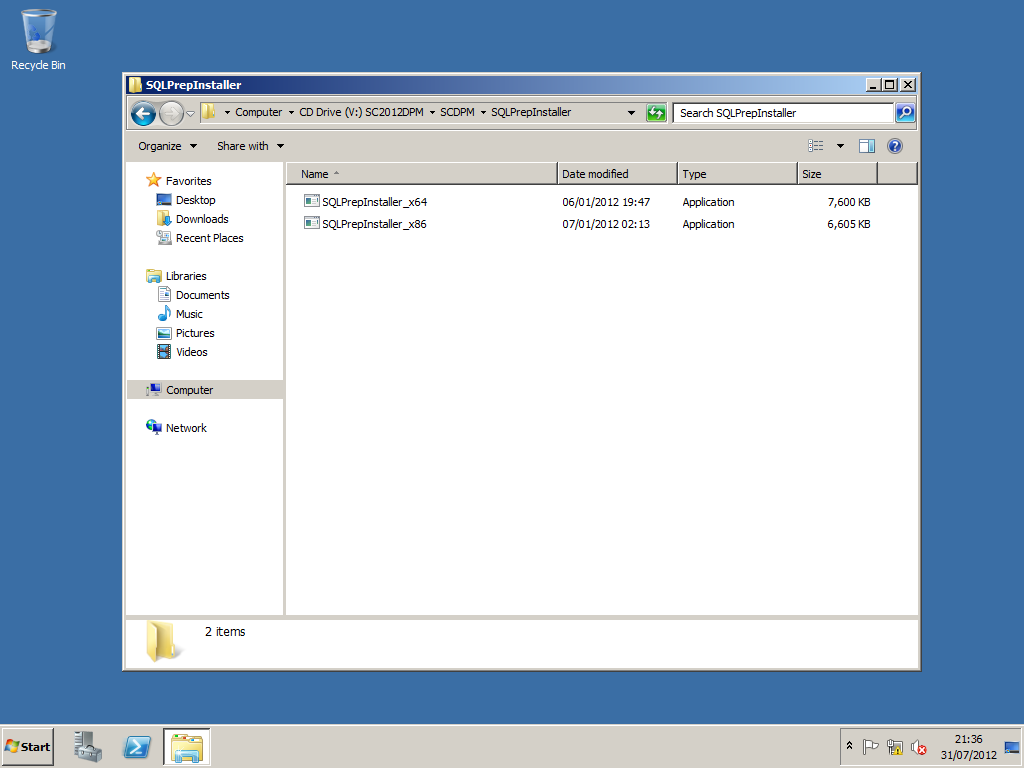Screen dimensions: 1024x768
Task: Sort by Size column header
Action: coord(837,174)
